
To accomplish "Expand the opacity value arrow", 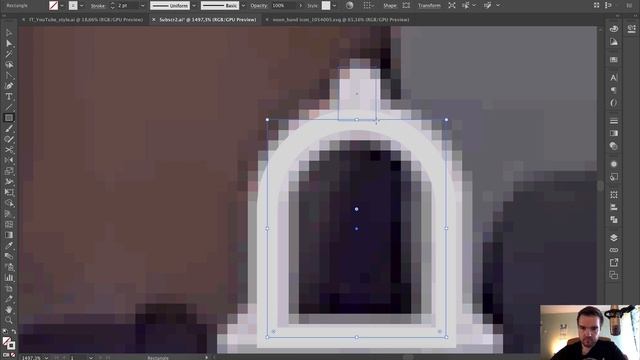I will 301,6.
